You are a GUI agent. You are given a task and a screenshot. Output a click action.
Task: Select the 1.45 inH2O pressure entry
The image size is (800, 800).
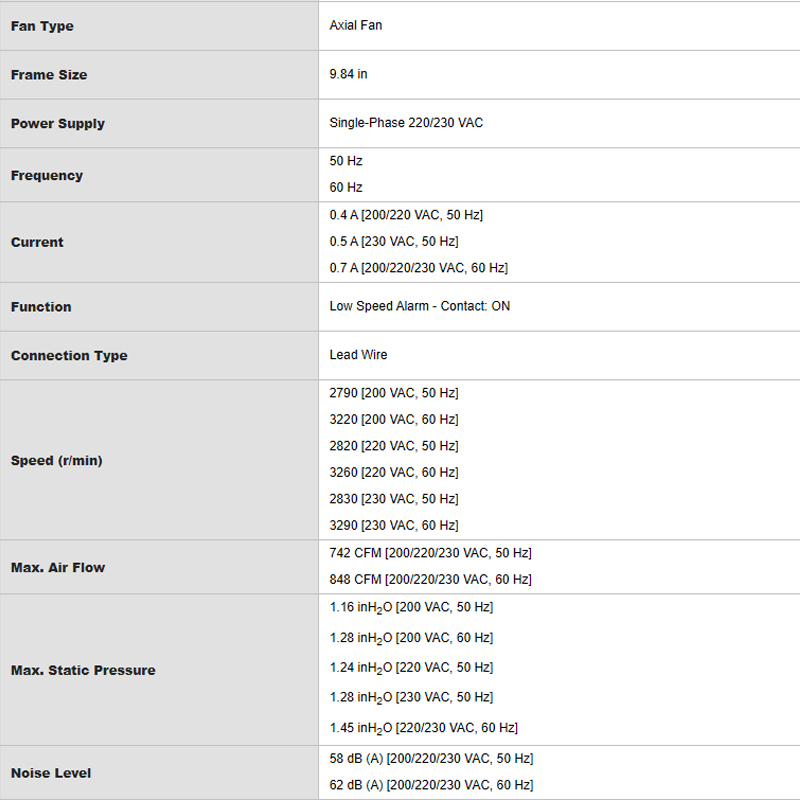click(423, 728)
